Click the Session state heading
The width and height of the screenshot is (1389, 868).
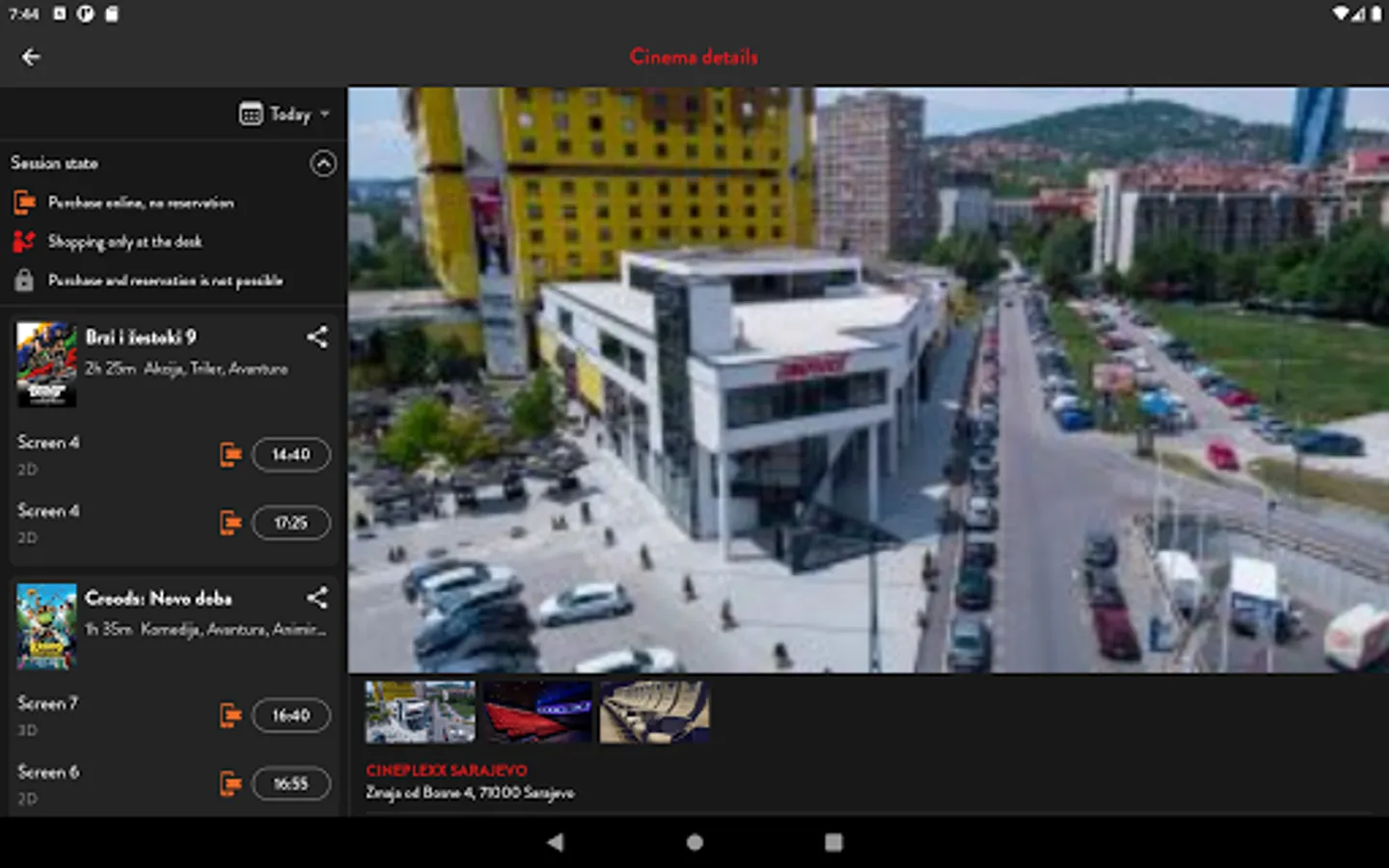pos(54,163)
